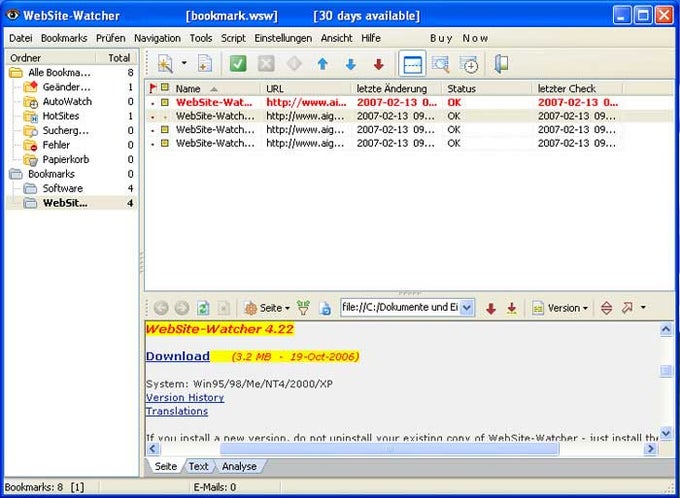The image size is (680, 498).
Task: Open the Version dropdown
Action: tap(560, 308)
